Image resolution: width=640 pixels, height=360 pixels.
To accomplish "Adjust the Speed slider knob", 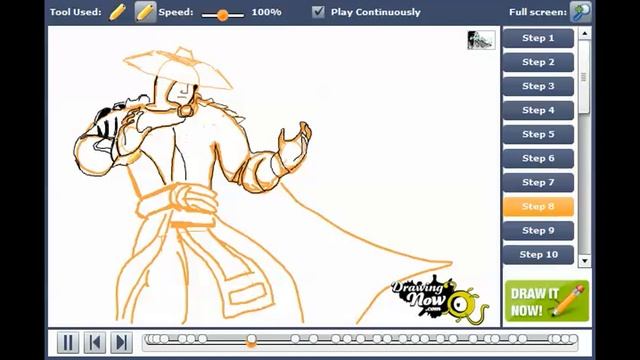I will [222, 15].
